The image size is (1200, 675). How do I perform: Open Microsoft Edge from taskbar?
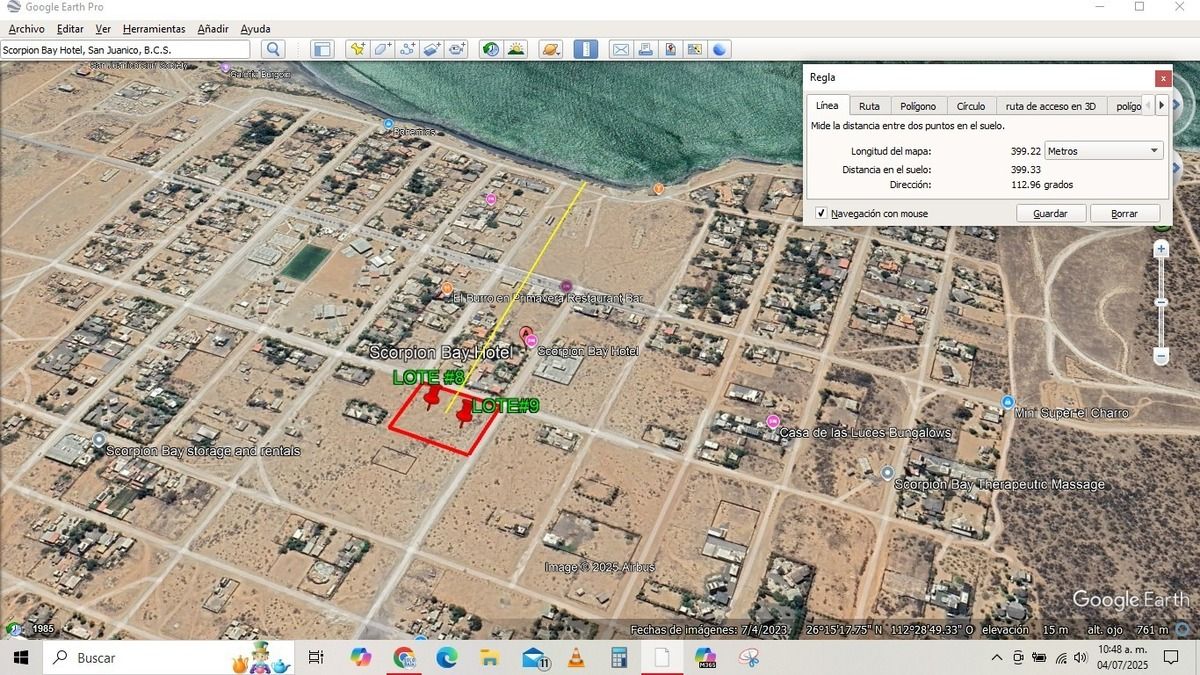point(447,657)
